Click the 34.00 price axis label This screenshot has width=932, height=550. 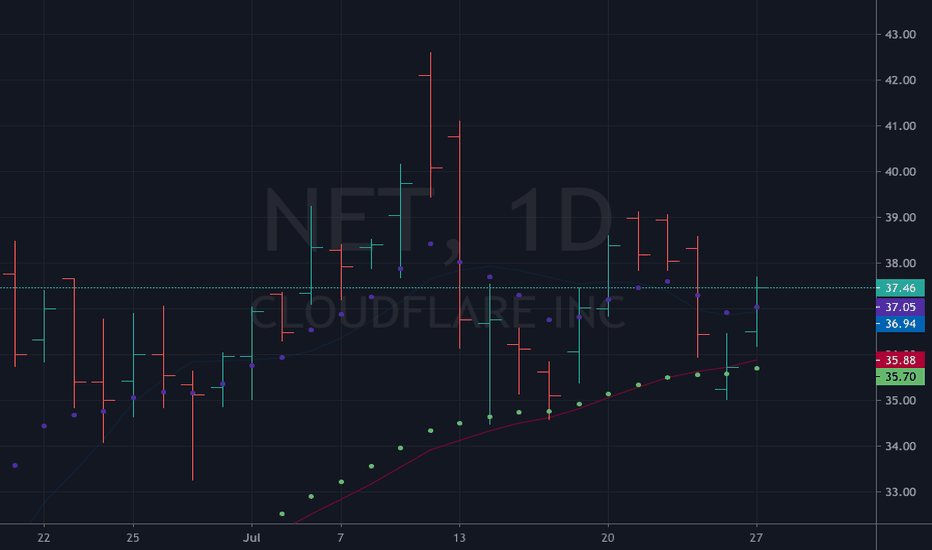tap(900, 447)
